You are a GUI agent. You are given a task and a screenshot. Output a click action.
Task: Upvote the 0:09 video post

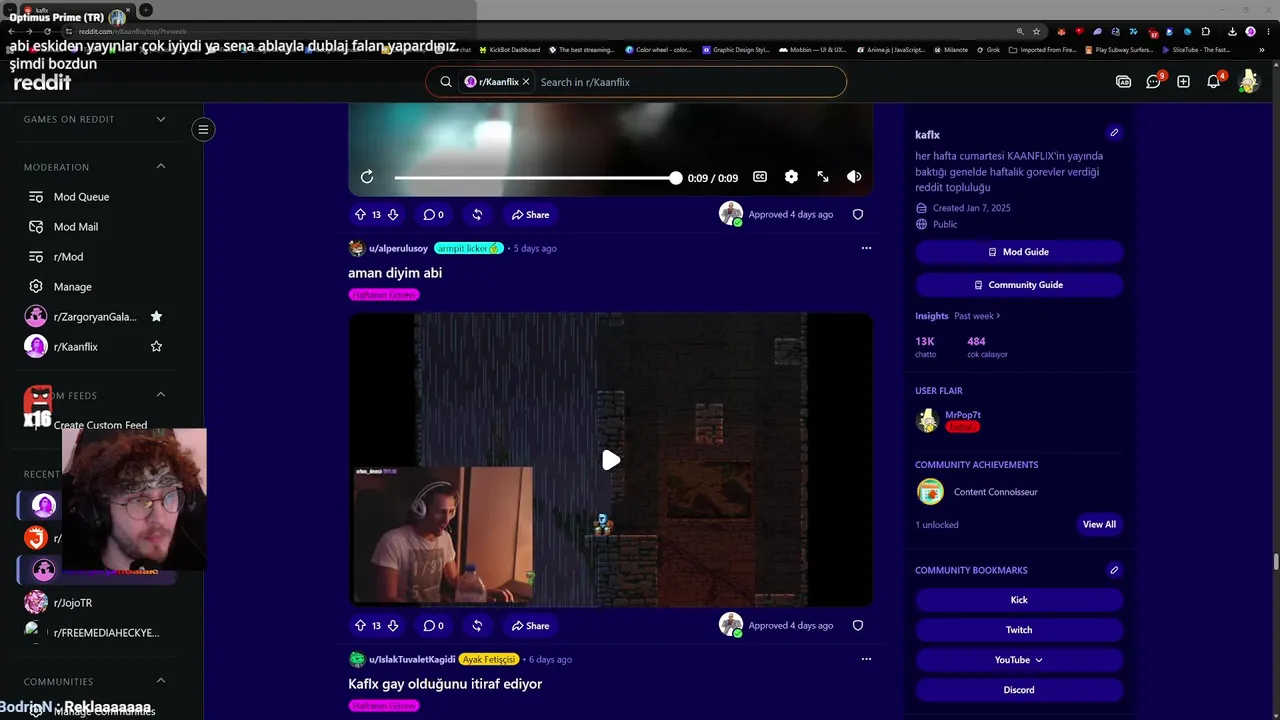coord(360,214)
